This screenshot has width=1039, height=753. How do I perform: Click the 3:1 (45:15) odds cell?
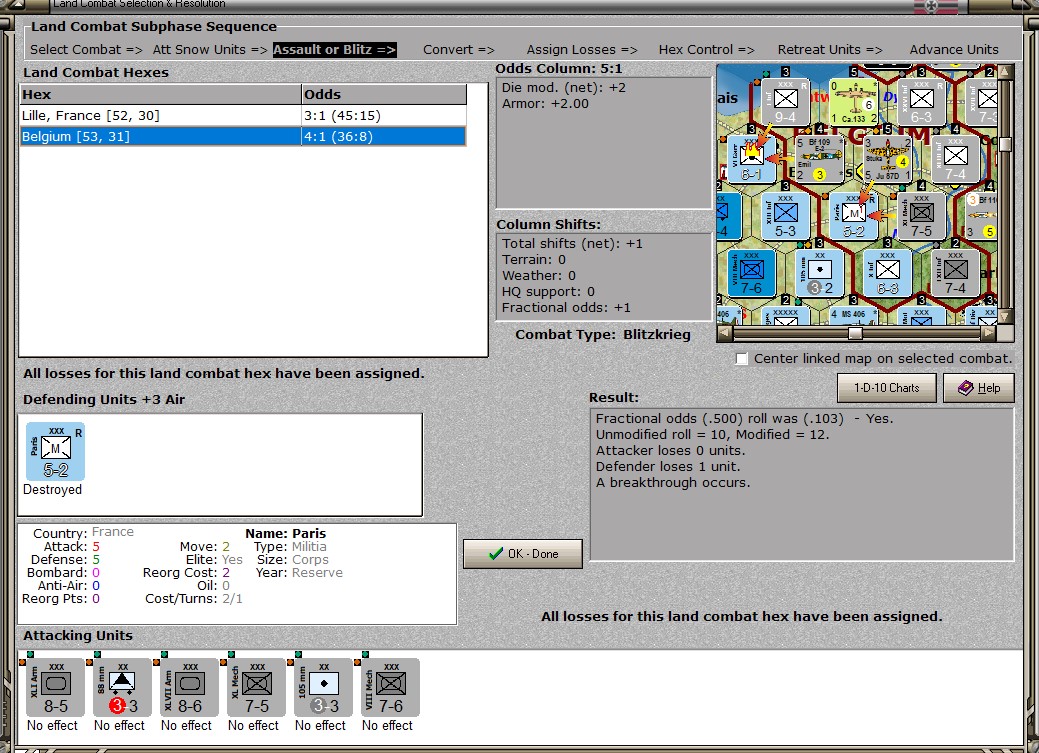384,115
